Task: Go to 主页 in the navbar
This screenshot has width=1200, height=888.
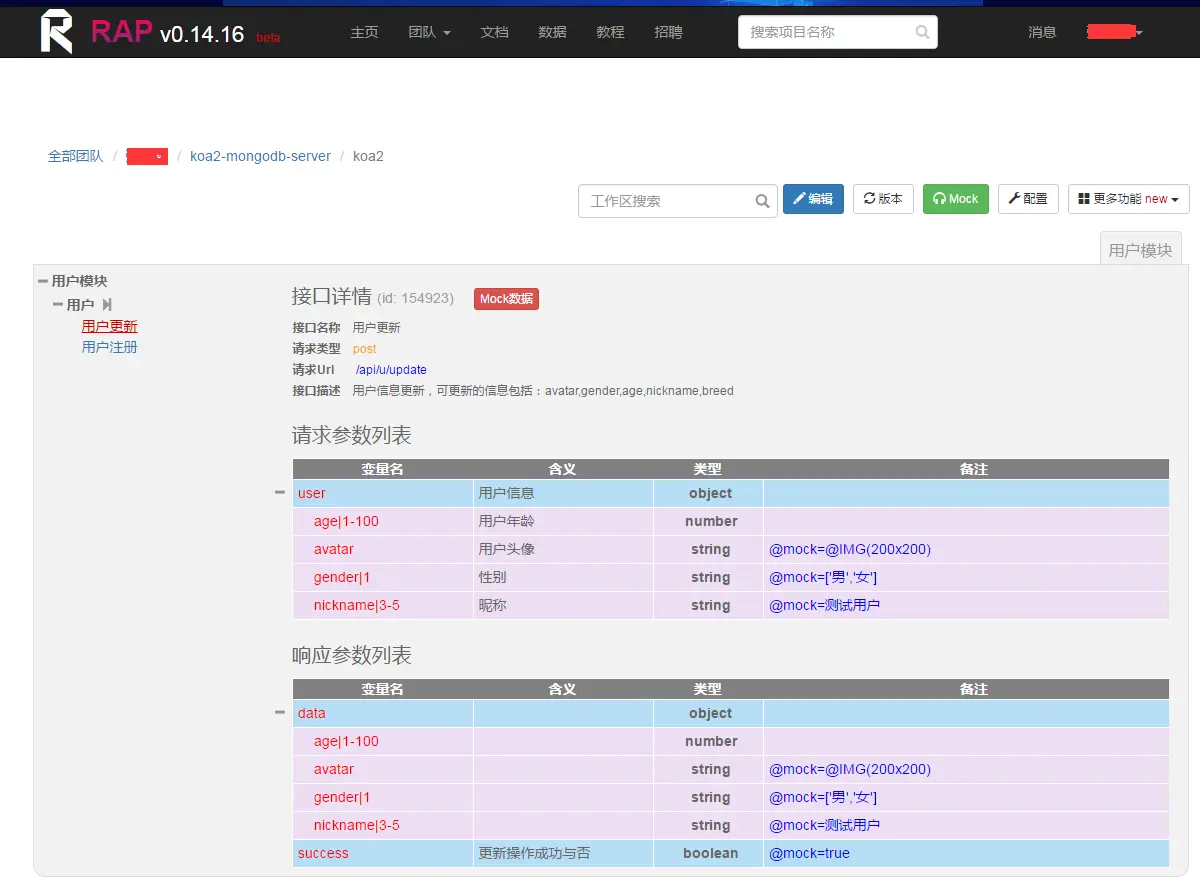Action: pos(364,32)
